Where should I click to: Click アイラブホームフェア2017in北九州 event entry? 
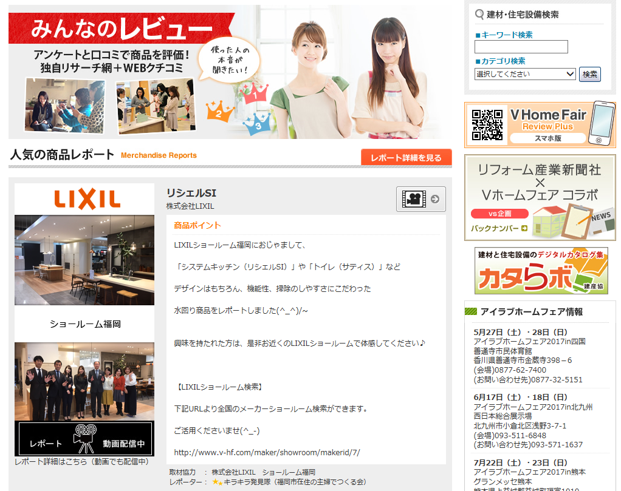tap(533, 407)
